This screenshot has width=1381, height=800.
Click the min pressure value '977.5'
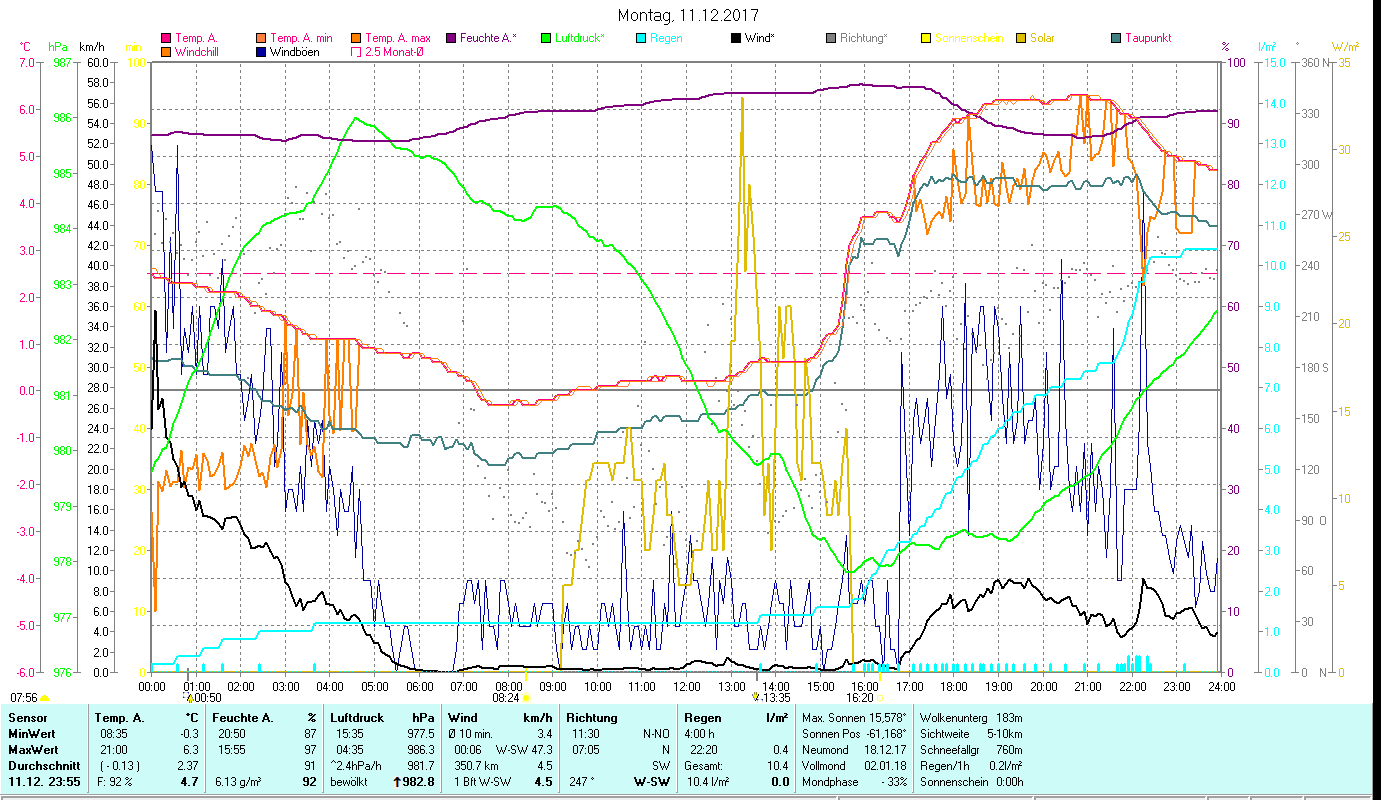coord(421,734)
